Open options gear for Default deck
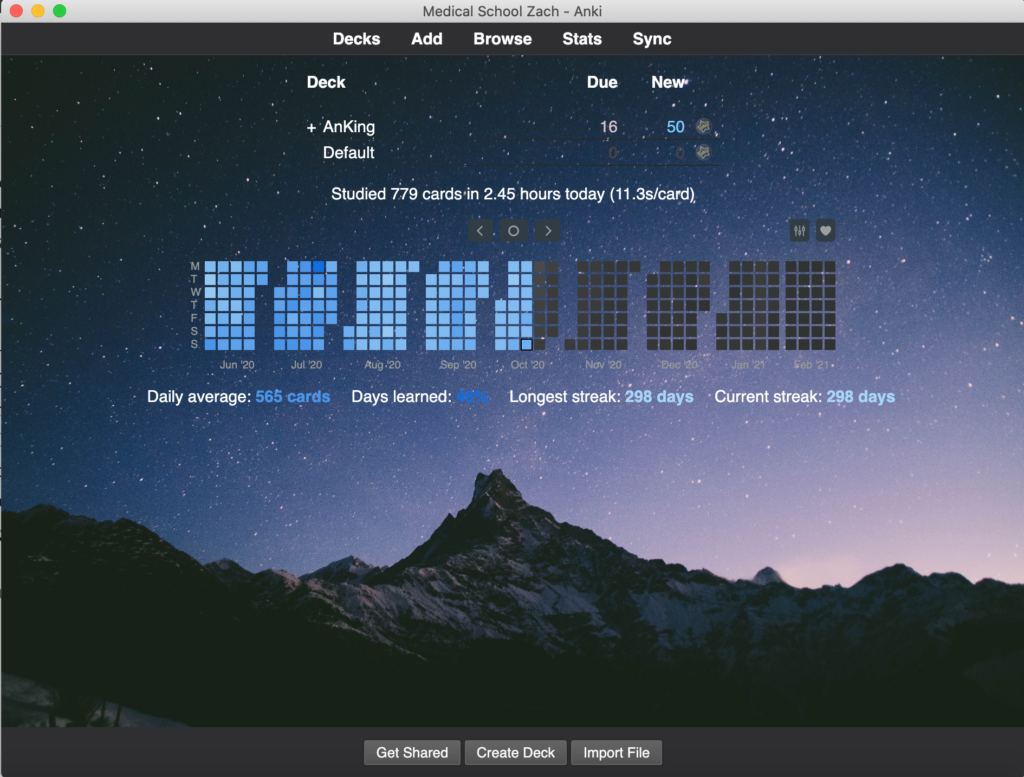Image resolution: width=1024 pixels, height=777 pixels. coord(703,152)
